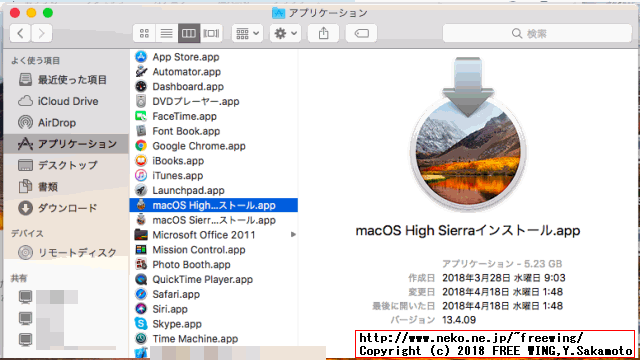Viewport: 640px width, 360px height.
Task: Click the large High Sierra installer preview image
Action: (468, 135)
